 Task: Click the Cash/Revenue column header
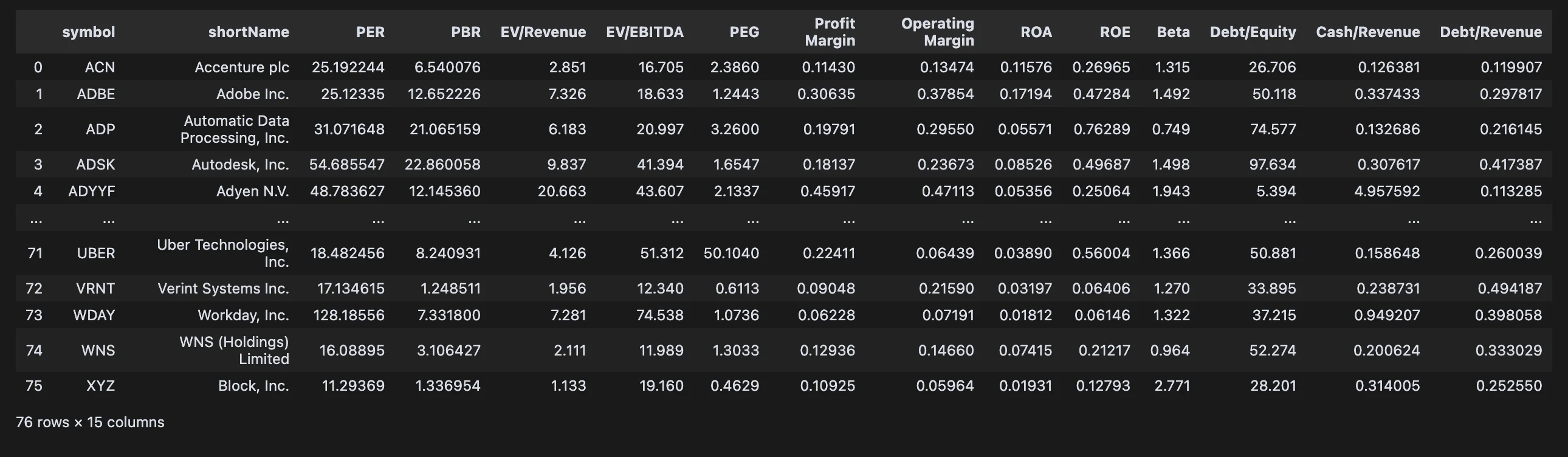pyautogui.click(x=1367, y=32)
